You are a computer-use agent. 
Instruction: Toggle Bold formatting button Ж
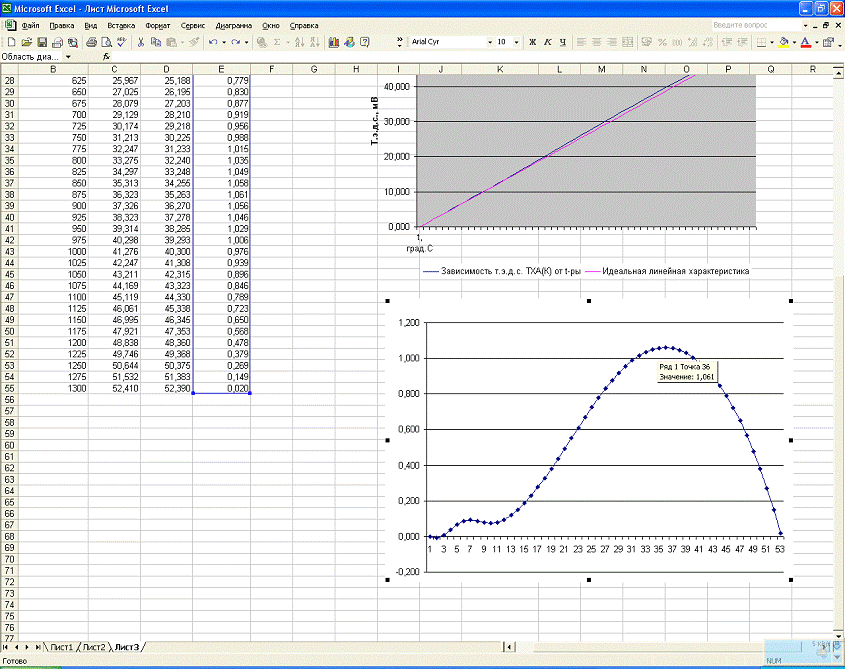[x=532, y=43]
